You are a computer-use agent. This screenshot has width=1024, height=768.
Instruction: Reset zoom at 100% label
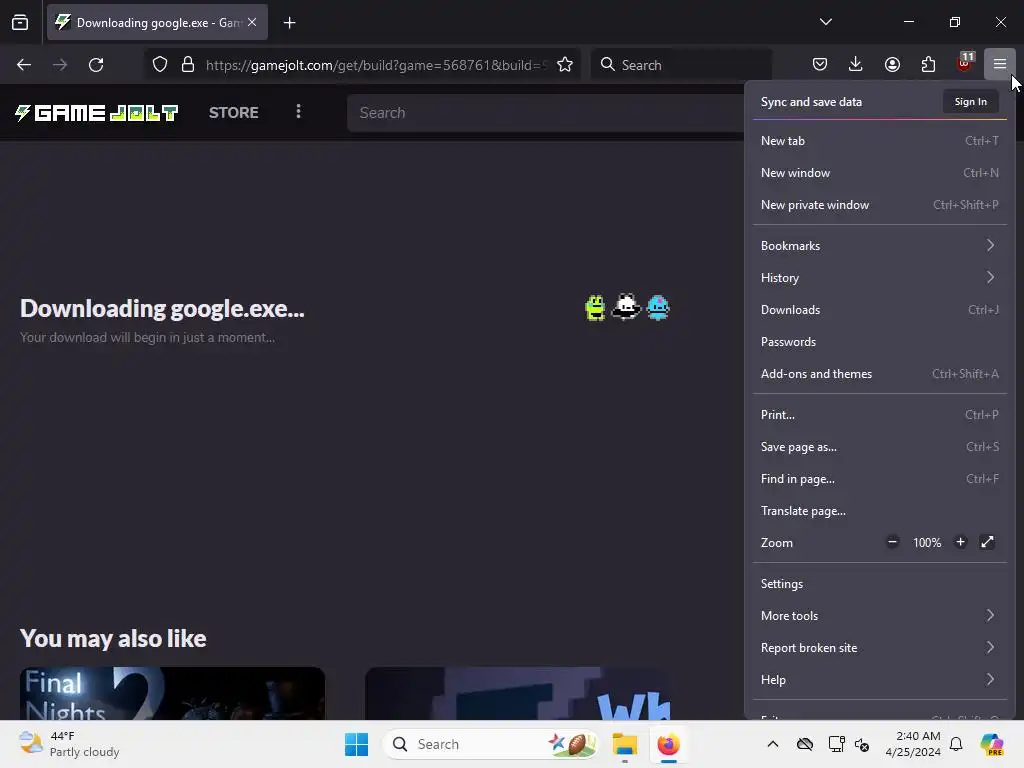927,543
